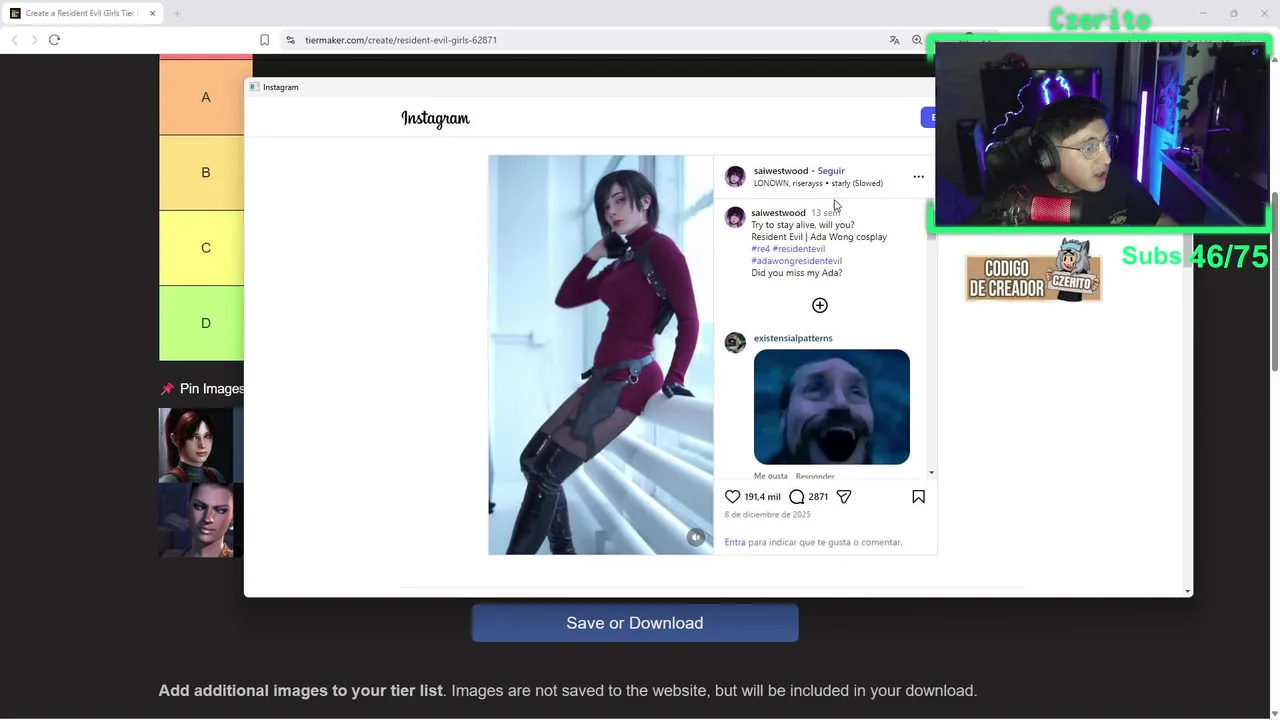Viewport: 1280px width, 720px height.
Task: Go back in the browser
Action: pyautogui.click(x=14, y=40)
